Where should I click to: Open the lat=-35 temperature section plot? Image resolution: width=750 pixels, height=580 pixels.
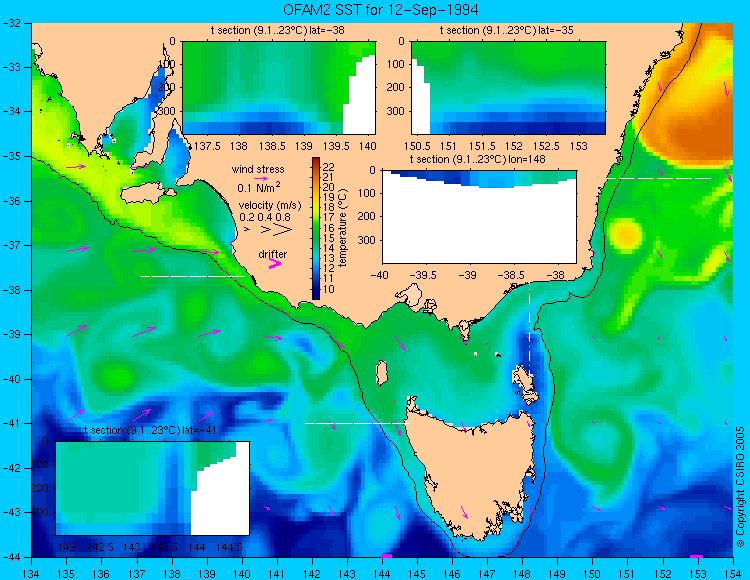508,88
